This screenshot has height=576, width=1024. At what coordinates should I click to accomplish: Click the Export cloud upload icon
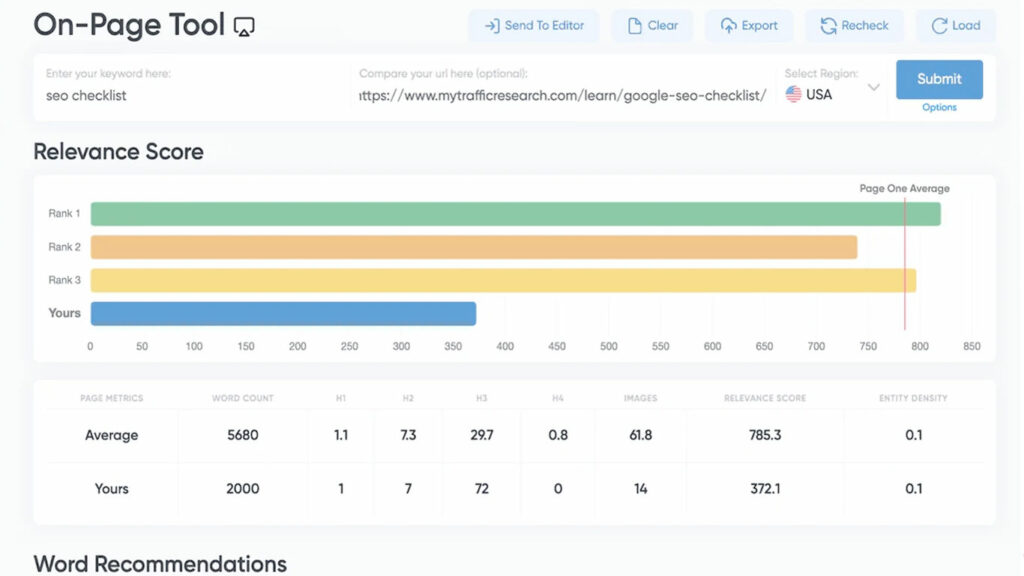click(x=728, y=26)
